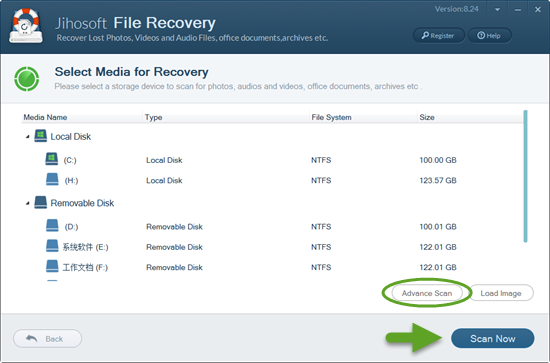Click the Load Image button
Viewport: 550px width, 363px height.
click(501, 293)
